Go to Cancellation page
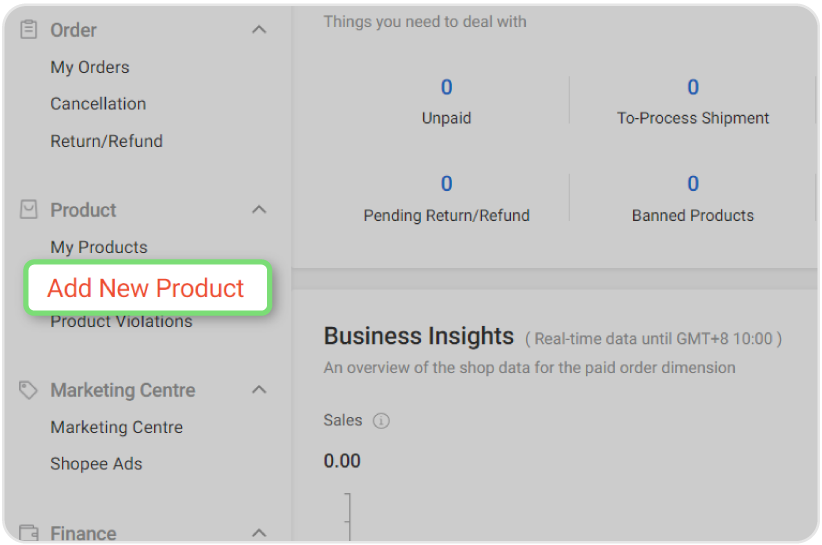This screenshot has width=822, height=545. (98, 104)
